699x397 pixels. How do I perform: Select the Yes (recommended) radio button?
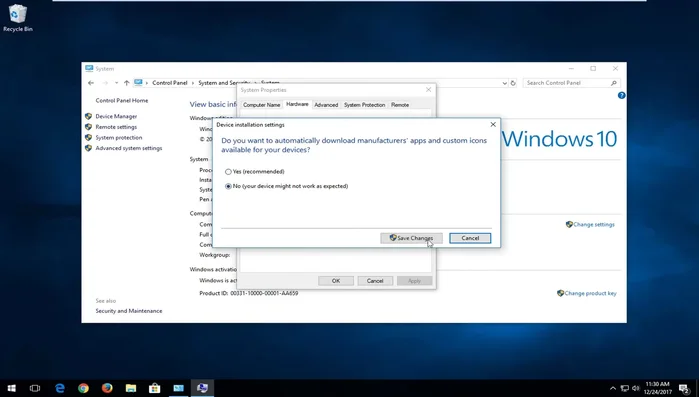coord(228,172)
